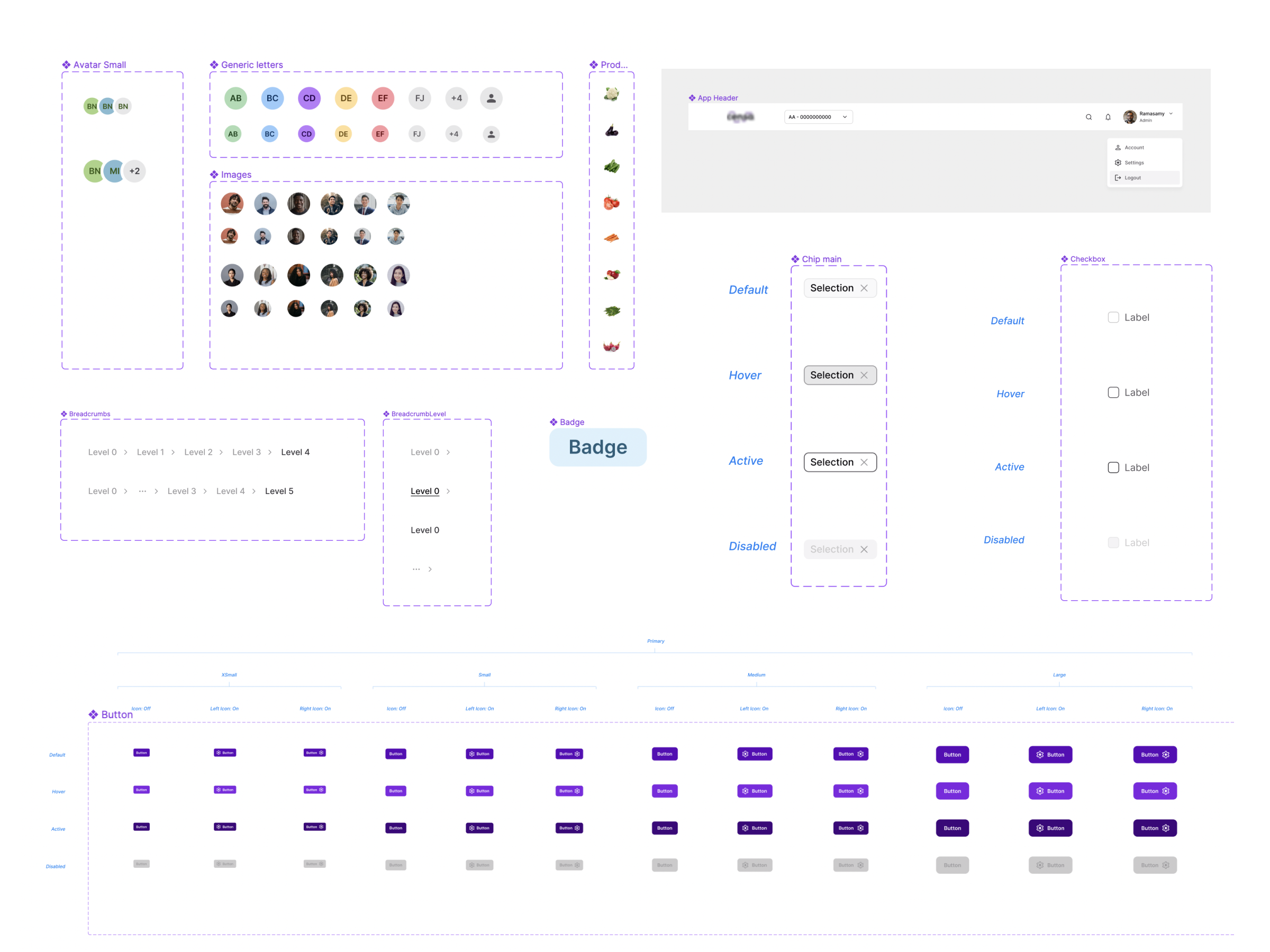Click the X icon on the Active Selection chip
The height and width of the screenshot is (952, 1270).
click(x=864, y=463)
